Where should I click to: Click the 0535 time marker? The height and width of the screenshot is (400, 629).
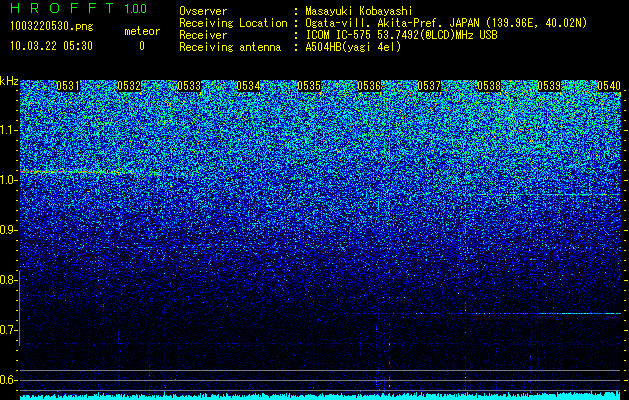tap(309, 86)
